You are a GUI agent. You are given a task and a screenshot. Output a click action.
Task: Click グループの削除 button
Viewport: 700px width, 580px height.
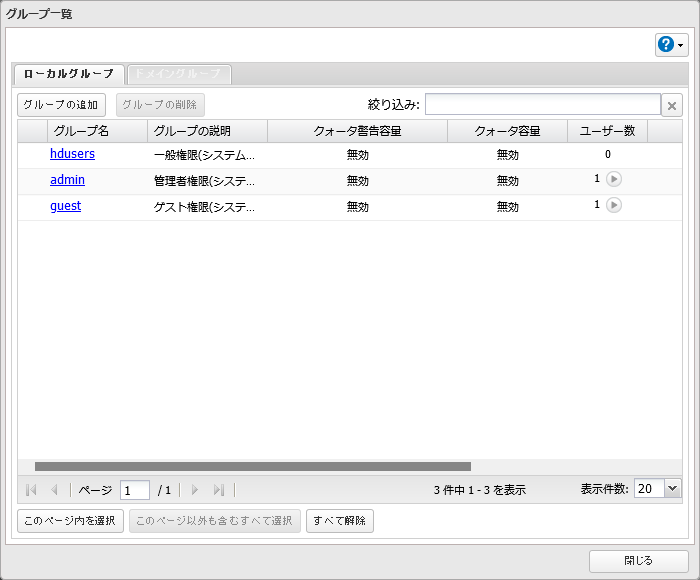pyautogui.click(x=160, y=105)
